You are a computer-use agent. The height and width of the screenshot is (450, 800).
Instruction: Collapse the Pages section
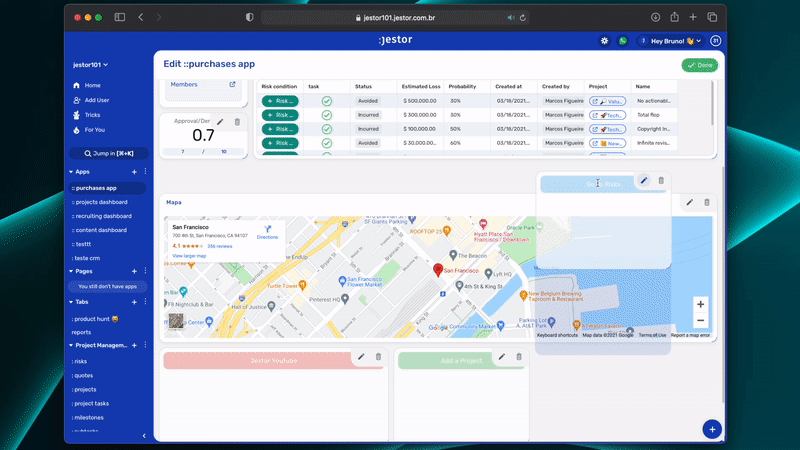tap(71, 271)
